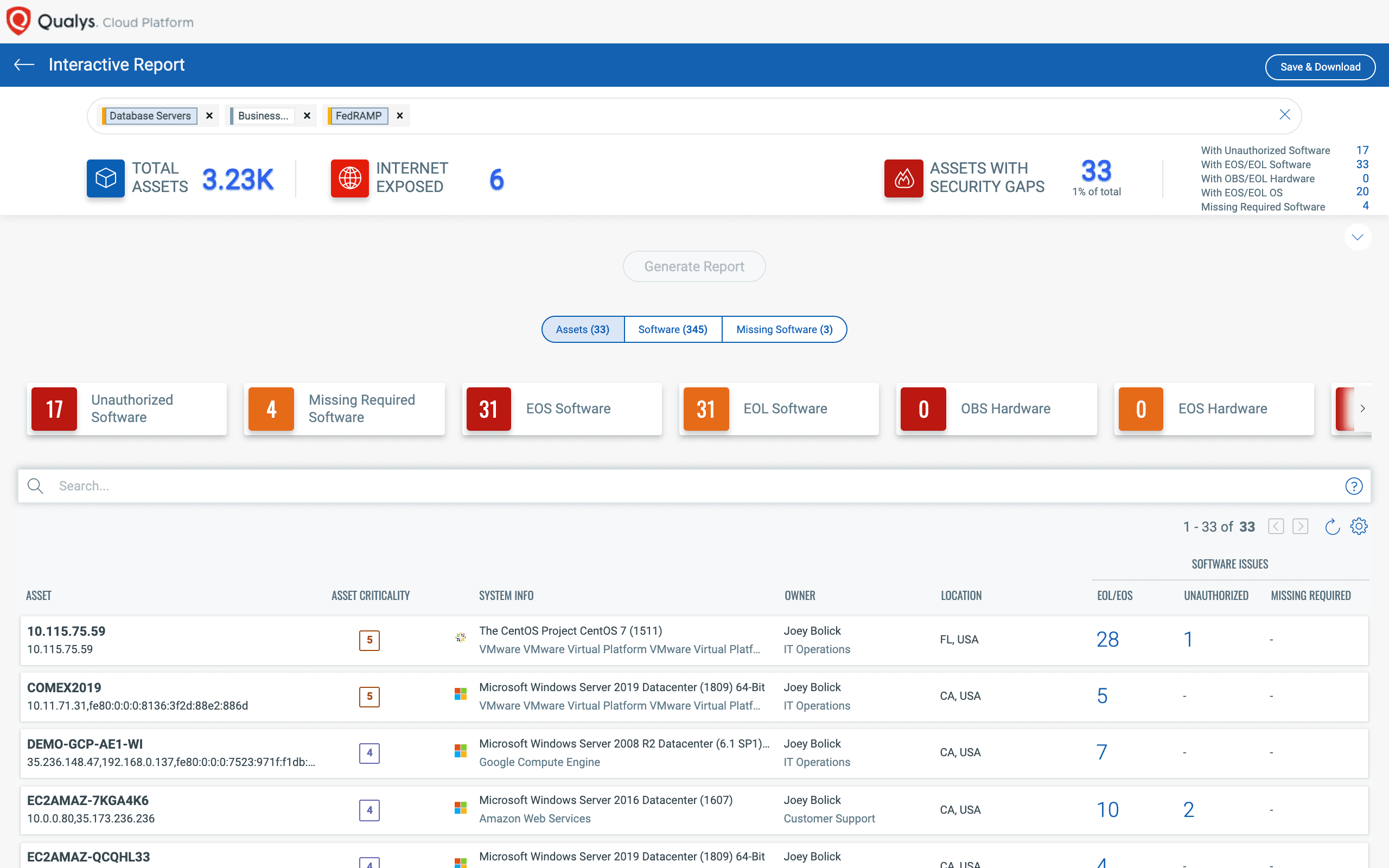Click the Internet Exposed globe icon

(x=349, y=178)
